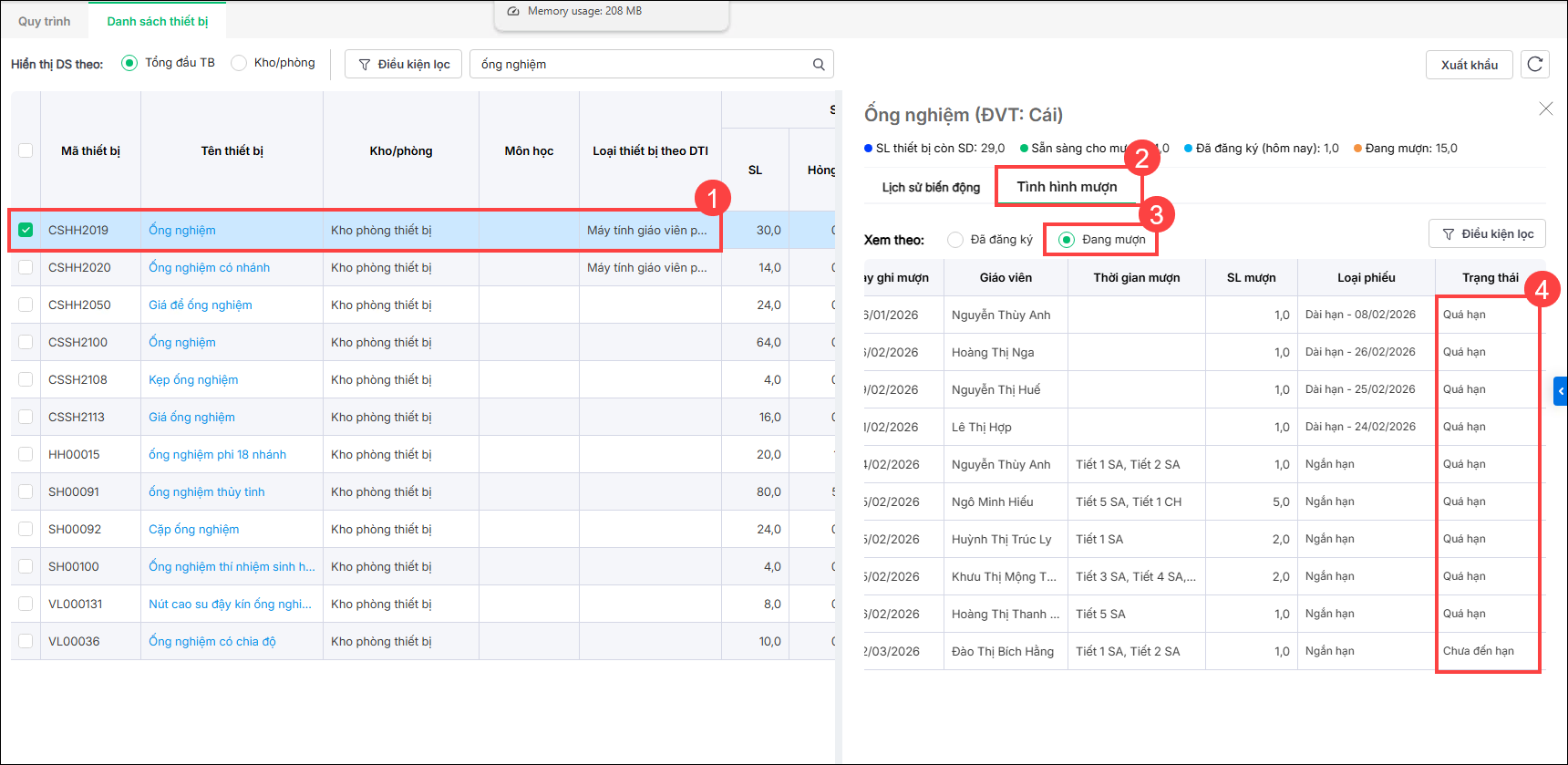Open the Lịch sử biến động tab

(x=931, y=187)
